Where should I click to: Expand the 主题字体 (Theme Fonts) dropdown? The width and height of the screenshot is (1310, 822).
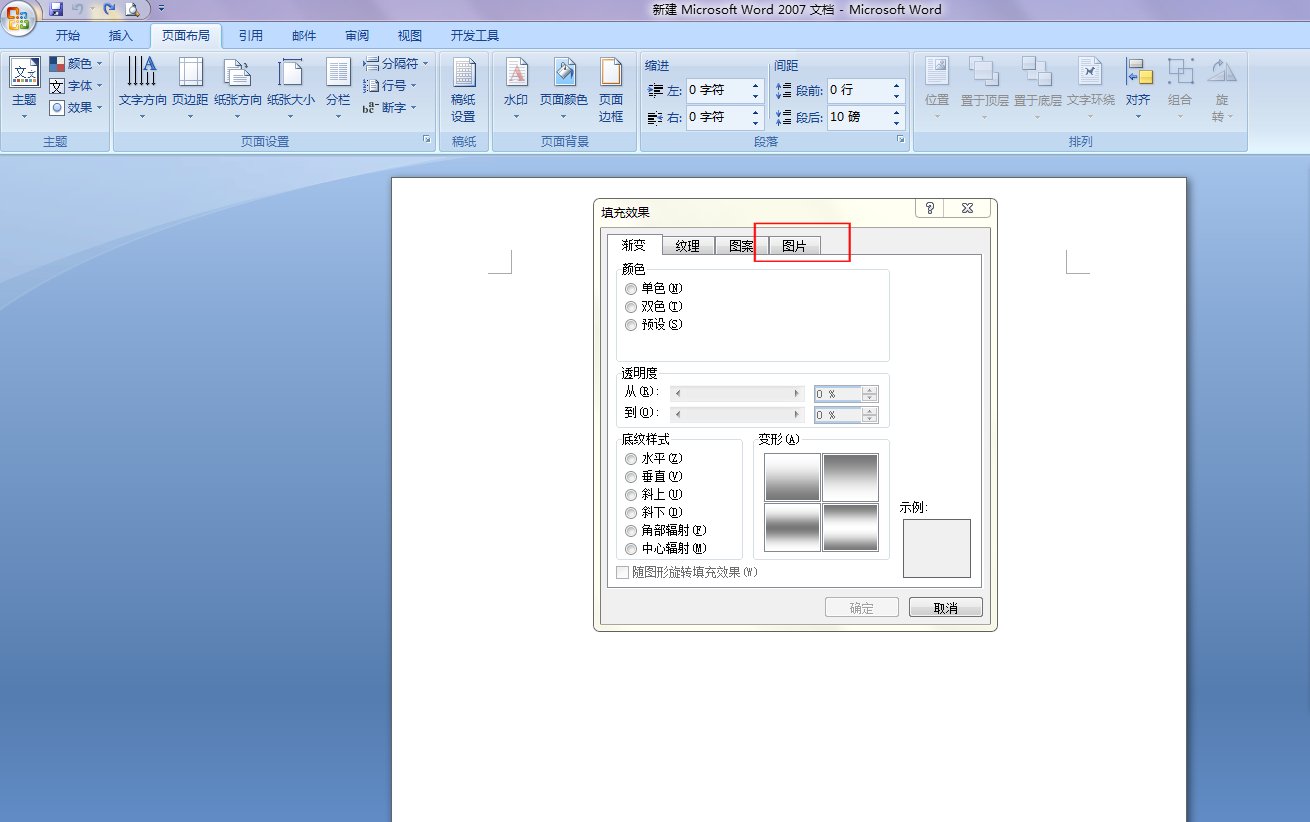99,85
